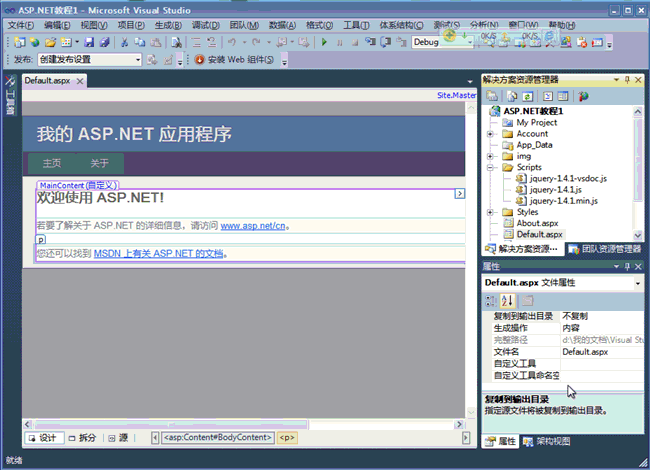This screenshot has height=470, width=650.
Task: Switch to the 设计 view tab
Action: (44, 438)
